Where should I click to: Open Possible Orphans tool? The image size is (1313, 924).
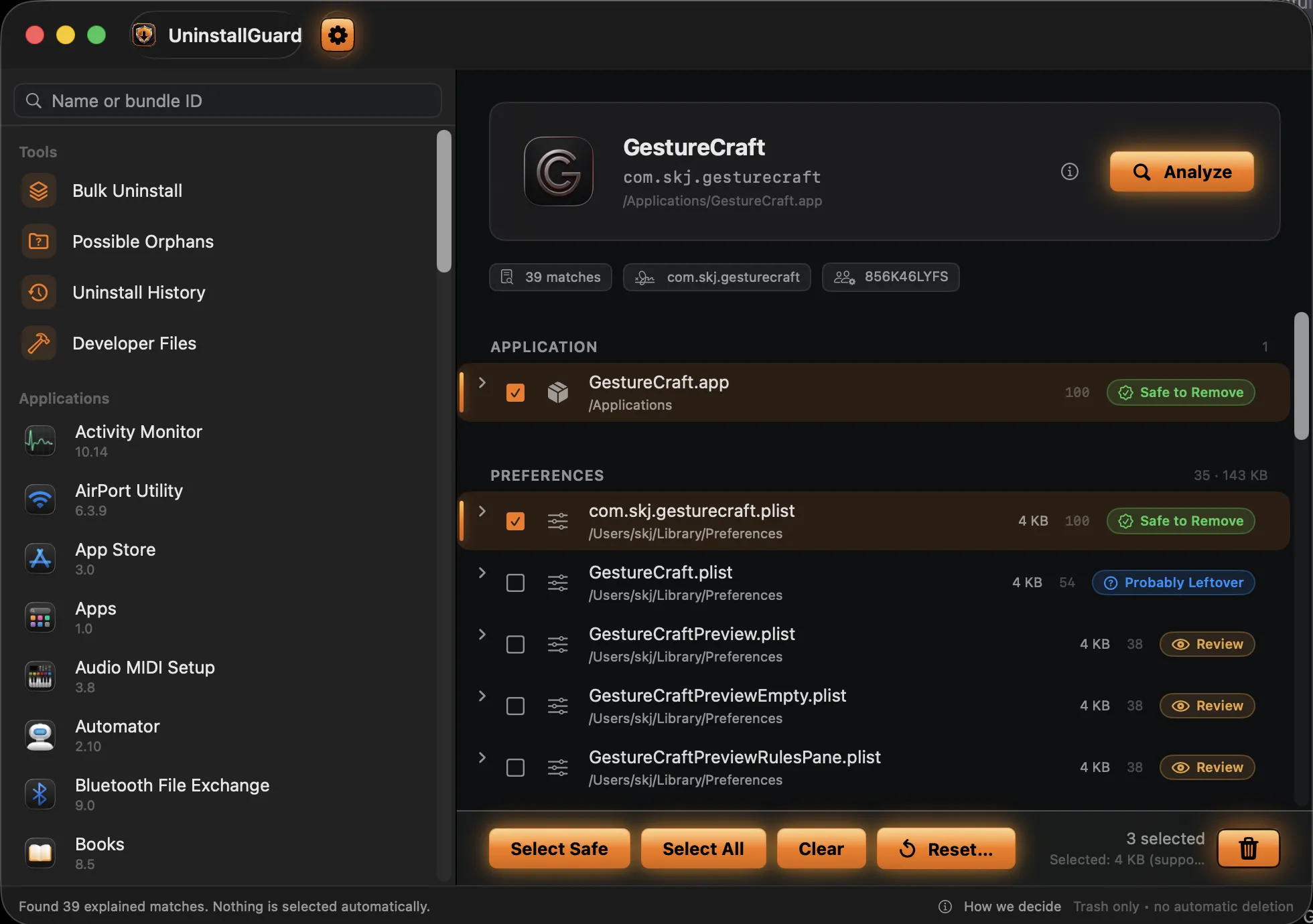click(x=228, y=242)
